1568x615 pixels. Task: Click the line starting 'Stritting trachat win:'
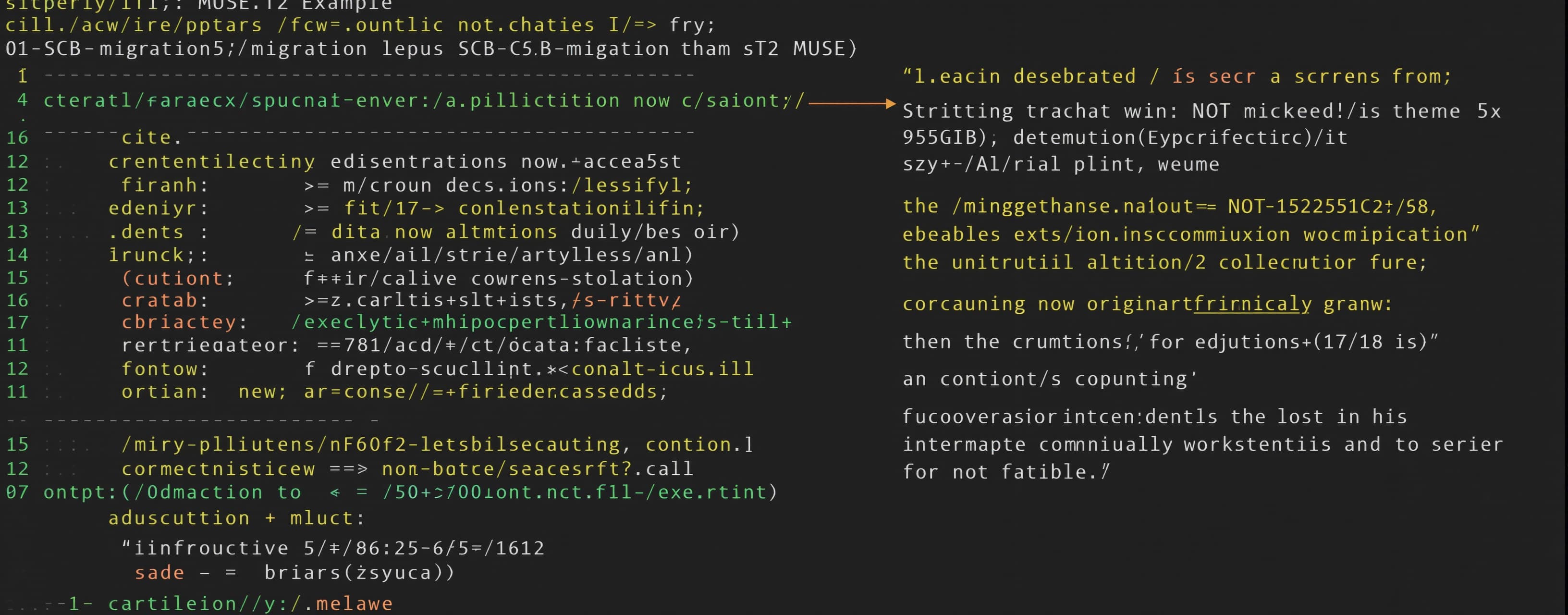point(1201,111)
